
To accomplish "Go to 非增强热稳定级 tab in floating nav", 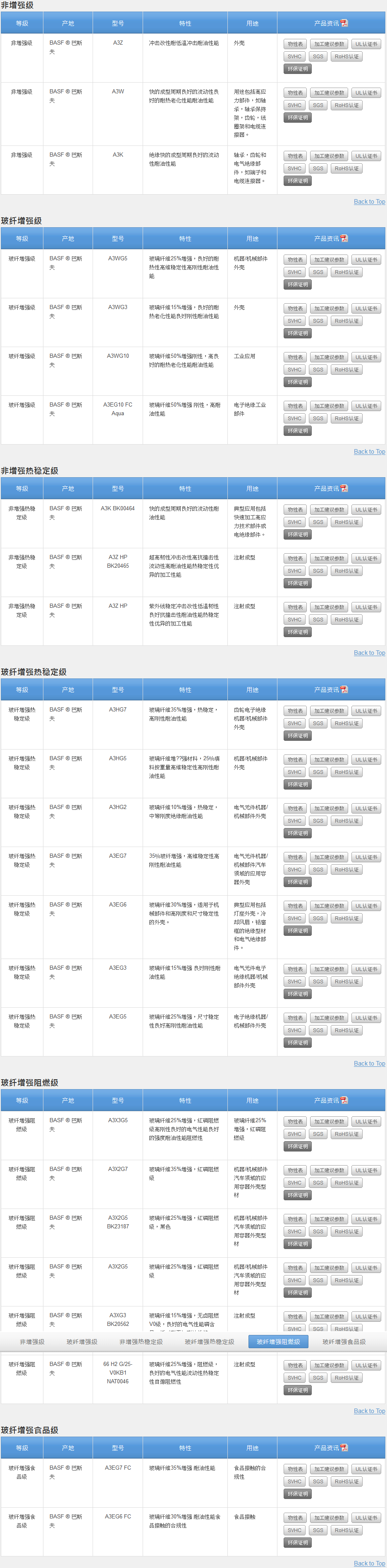I will click(x=141, y=1342).
